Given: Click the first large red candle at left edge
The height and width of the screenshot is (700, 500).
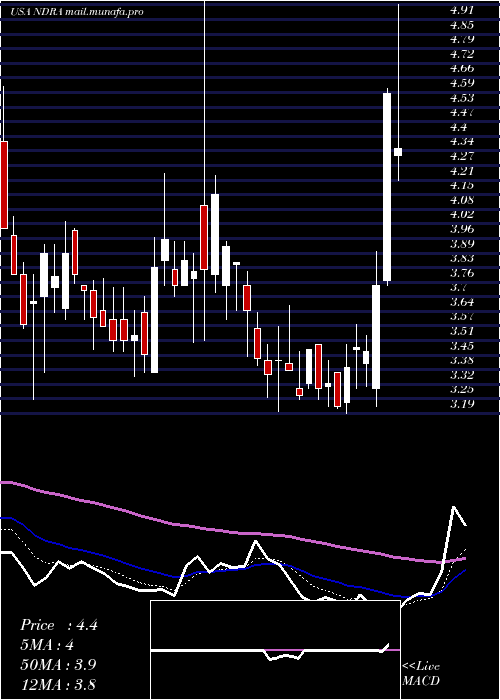Looking at the screenshot, I should [x=4, y=185].
